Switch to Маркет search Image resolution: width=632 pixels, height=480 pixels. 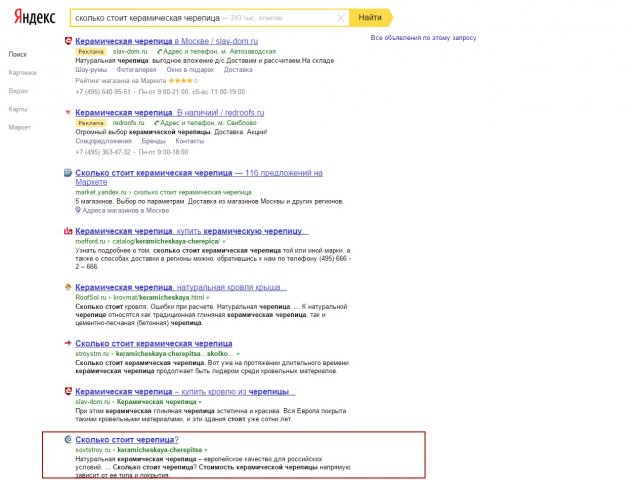[x=19, y=127]
